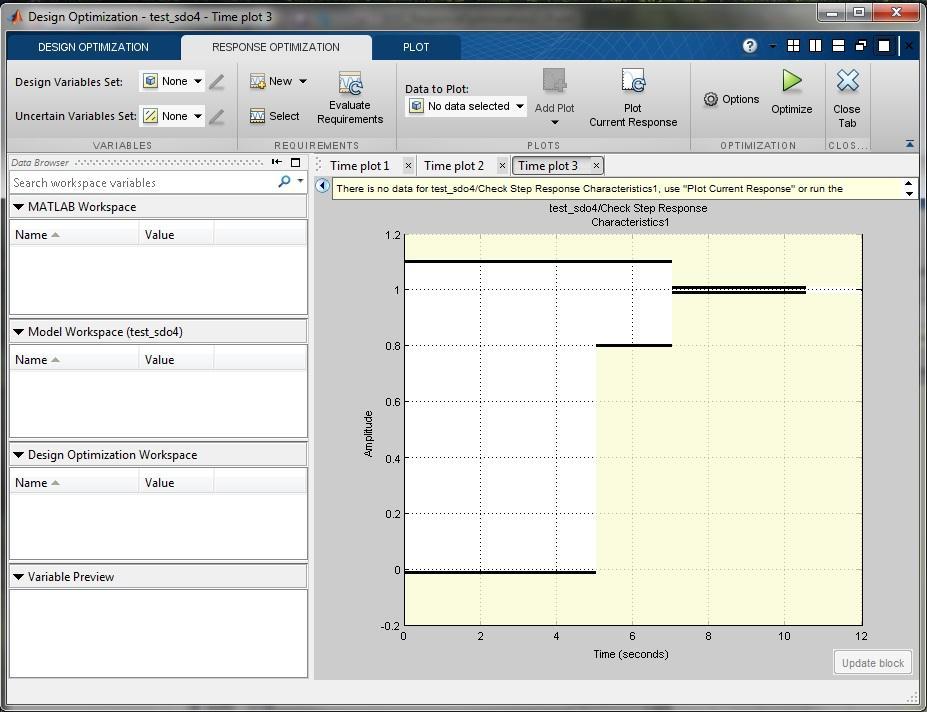Choose top/bottom tile layout icon
This screenshot has width=927, height=712.
838,46
